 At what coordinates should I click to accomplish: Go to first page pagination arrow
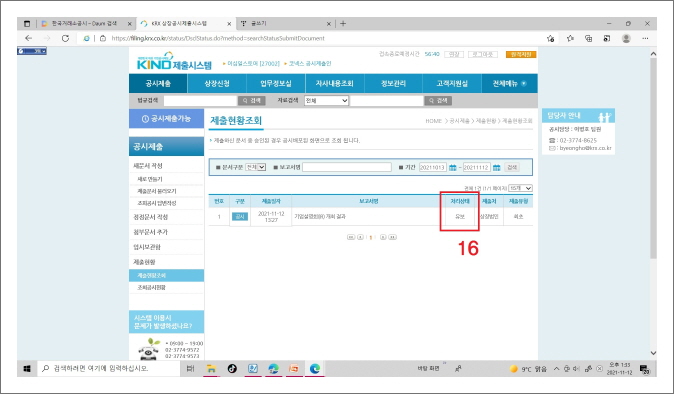click(351, 237)
